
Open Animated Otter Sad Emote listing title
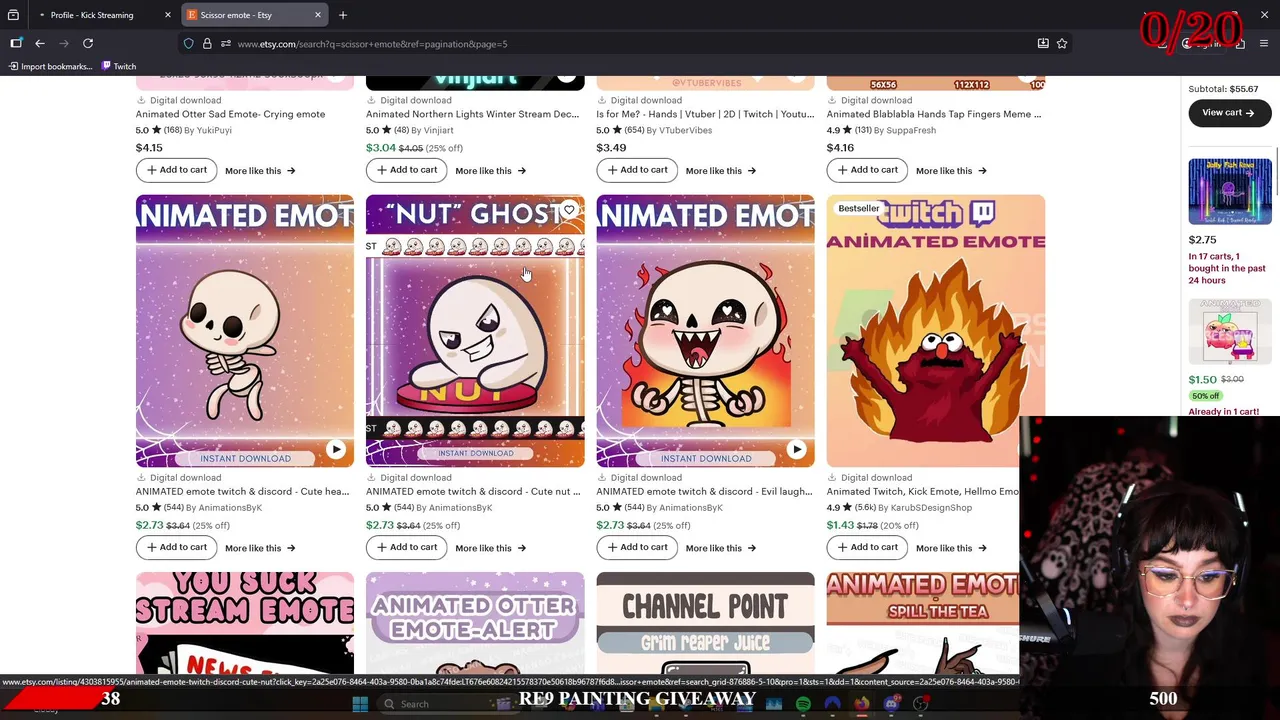click(230, 114)
